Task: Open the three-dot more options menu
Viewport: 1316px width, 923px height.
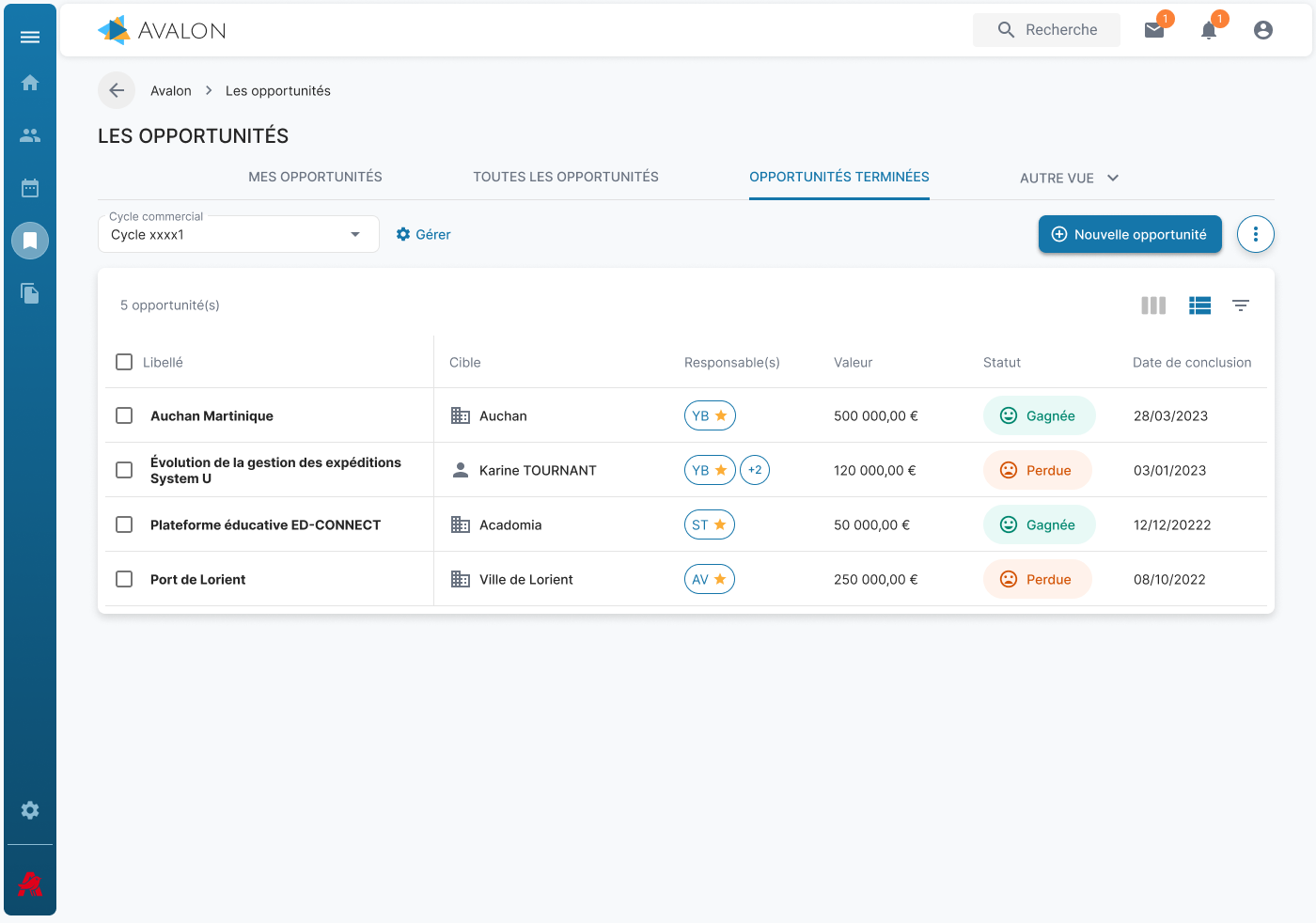Action: pyautogui.click(x=1255, y=234)
